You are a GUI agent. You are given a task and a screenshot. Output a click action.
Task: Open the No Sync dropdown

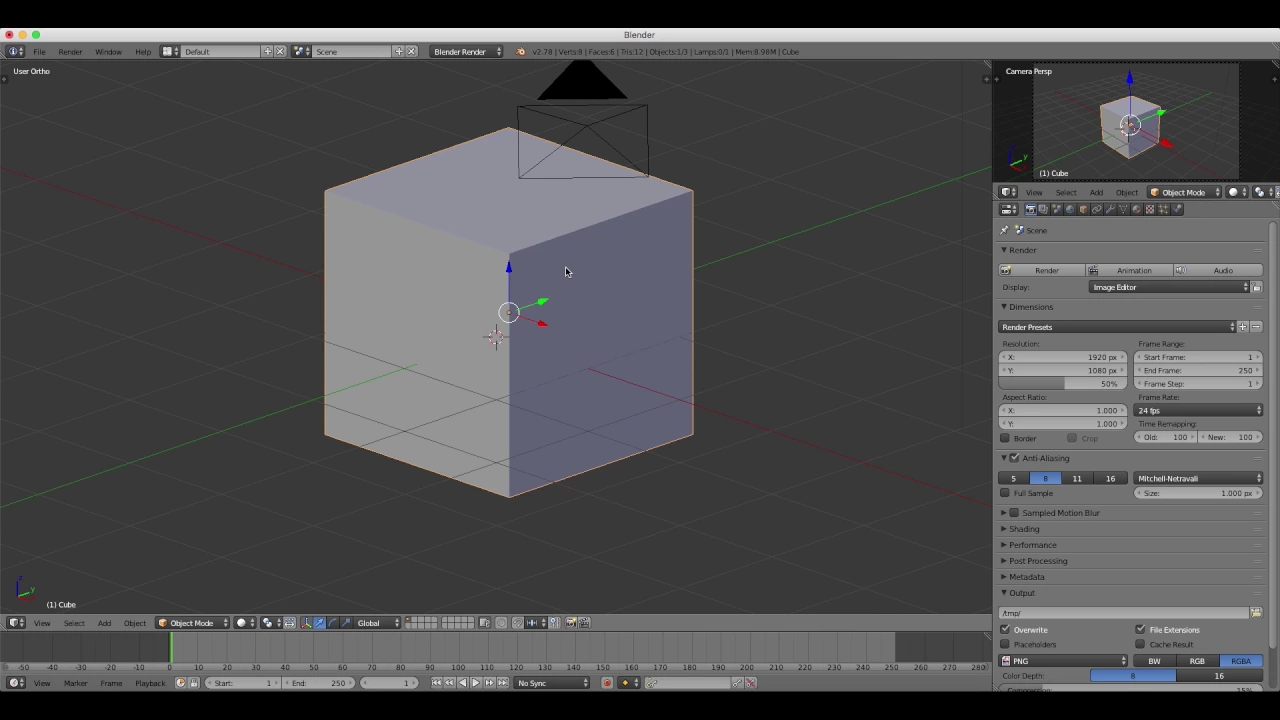click(553, 683)
